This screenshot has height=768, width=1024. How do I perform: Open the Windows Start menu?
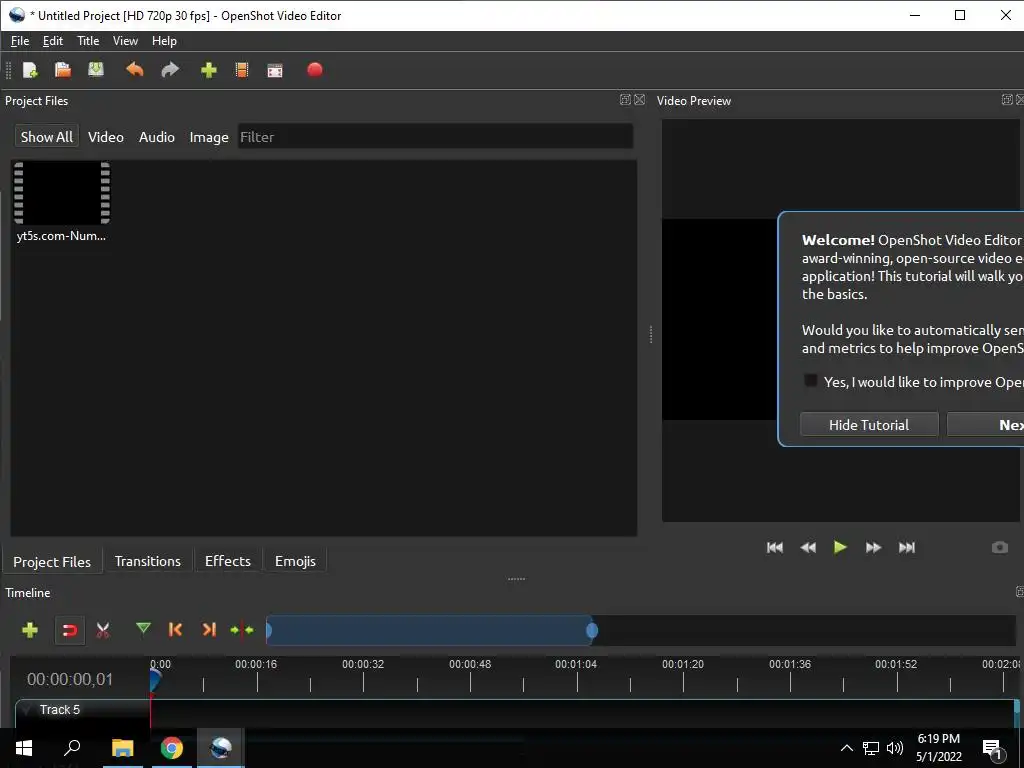pyautogui.click(x=24, y=748)
